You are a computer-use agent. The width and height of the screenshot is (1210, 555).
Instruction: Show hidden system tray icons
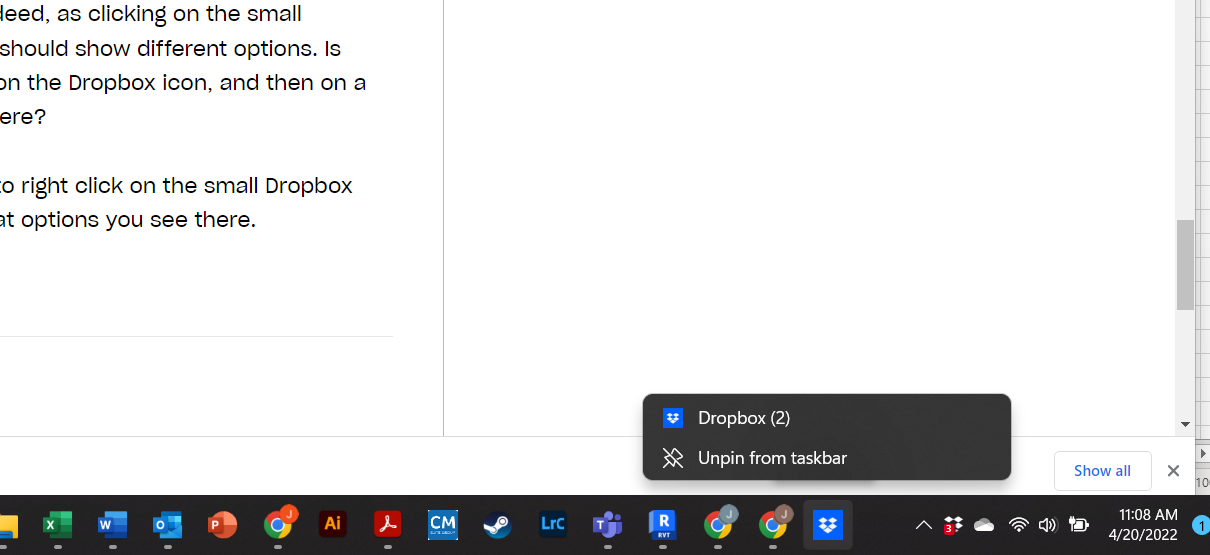[x=924, y=525]
